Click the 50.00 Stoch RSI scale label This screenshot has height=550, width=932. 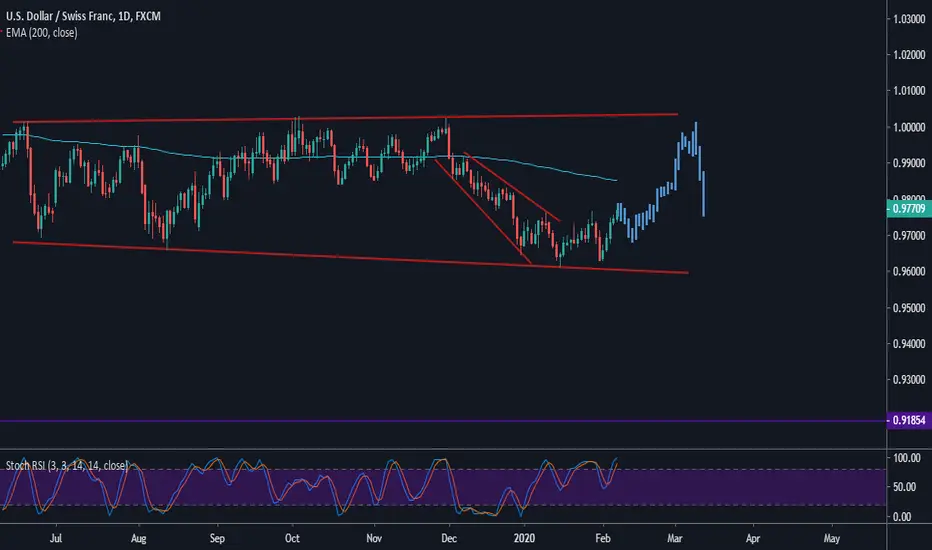pos(905,486)
